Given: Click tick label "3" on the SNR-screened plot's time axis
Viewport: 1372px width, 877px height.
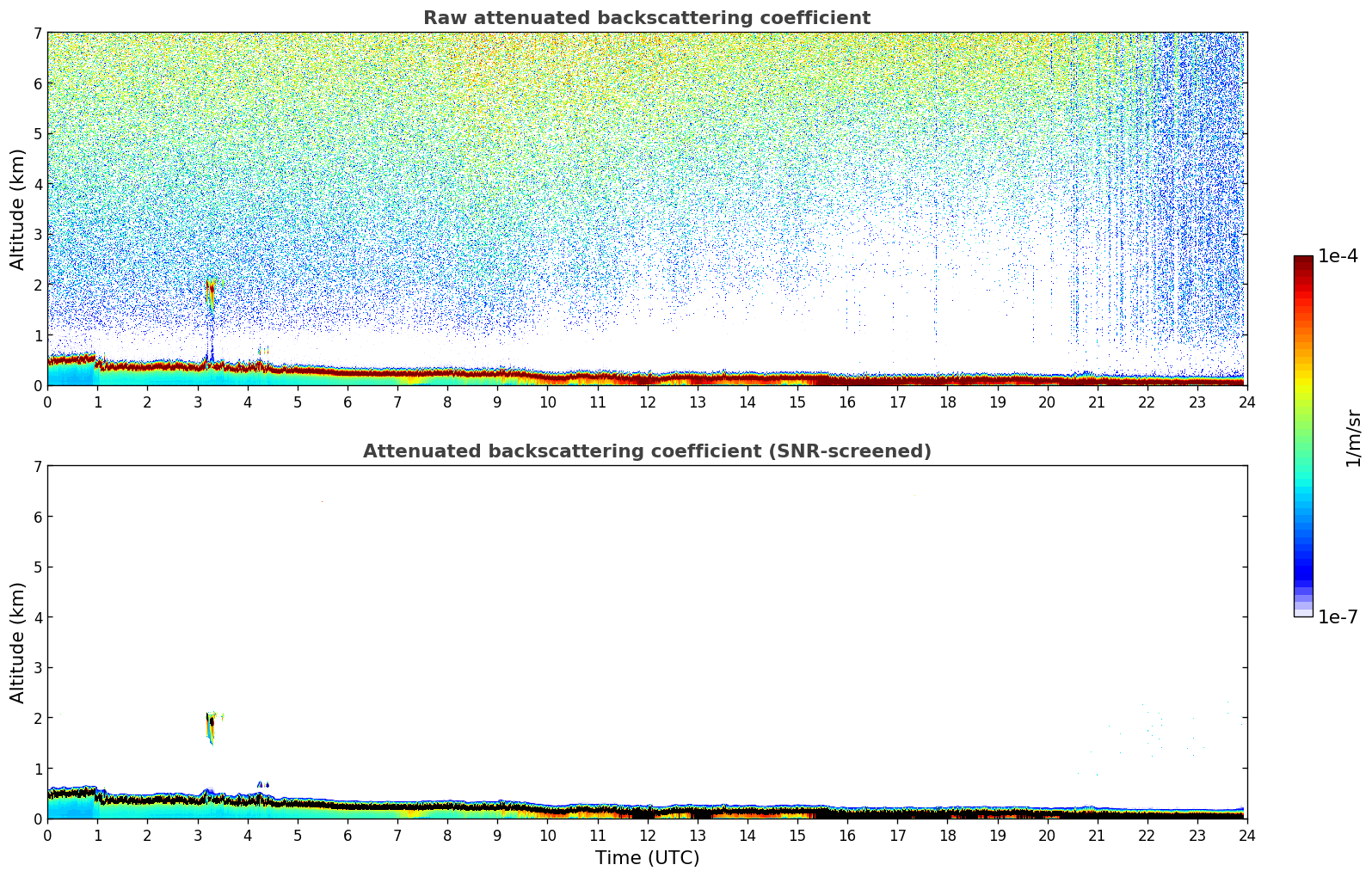Looking at the screenshot, I should (x=198, y=835).
